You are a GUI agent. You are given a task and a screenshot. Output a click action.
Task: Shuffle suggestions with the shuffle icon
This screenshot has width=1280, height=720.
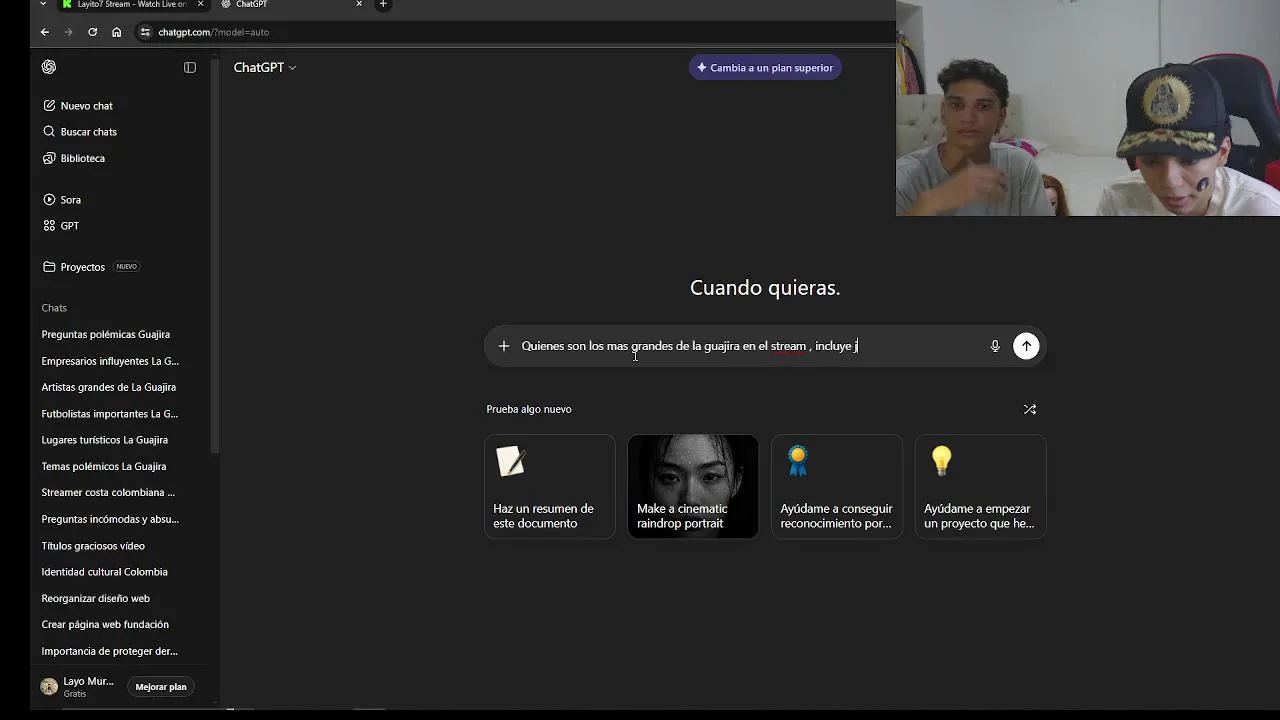click(1030, 409)
